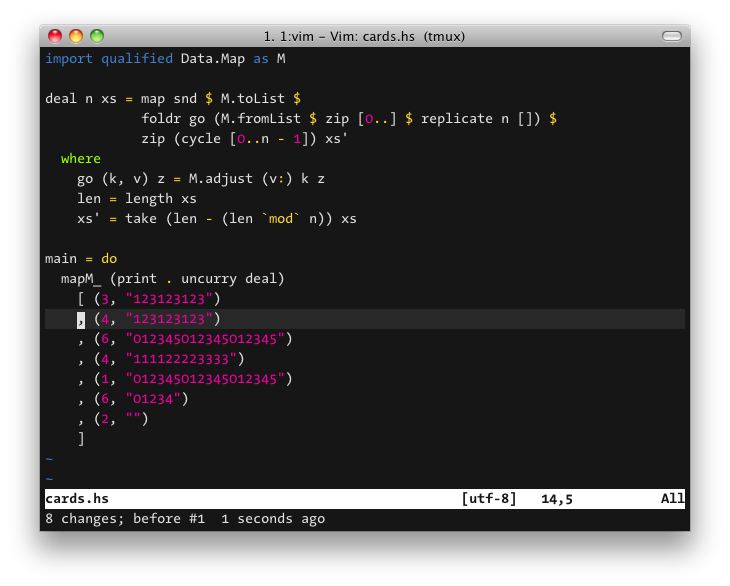
Task: Click 'M.fromList' function call
Action: (261, 119)
